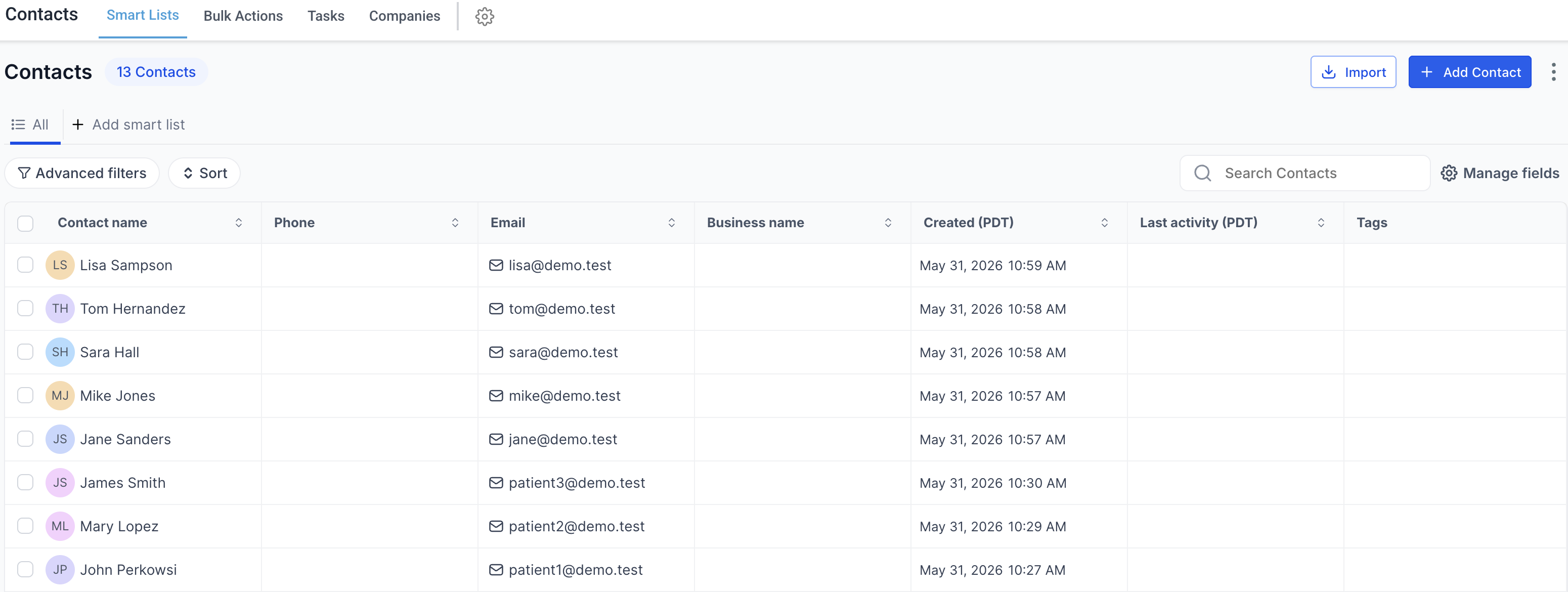Click the envelope icon for lisa@demo.test
Image resolution: width=1568 pixels, height=592 pixels.
pyautogui.click(x=496, y=265)
